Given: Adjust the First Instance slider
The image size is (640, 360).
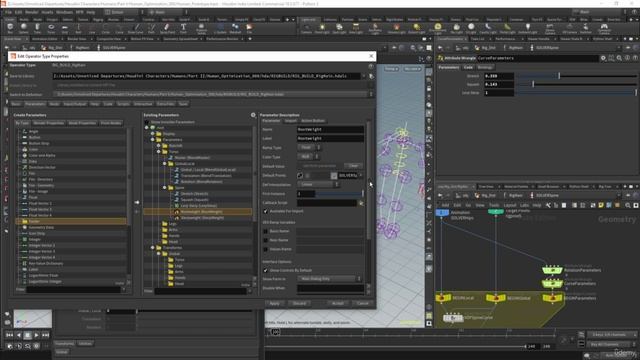Looking at the screenshot, I should (339, 194).
